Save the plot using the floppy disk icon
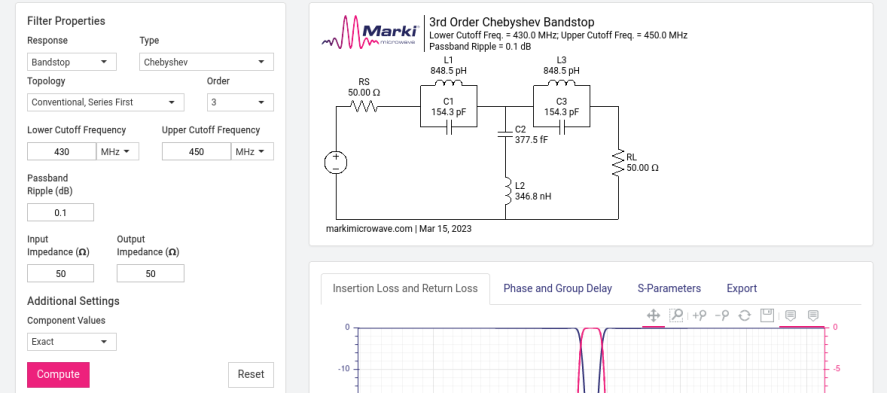Screen dimensions: 887x393 (767, 316)
